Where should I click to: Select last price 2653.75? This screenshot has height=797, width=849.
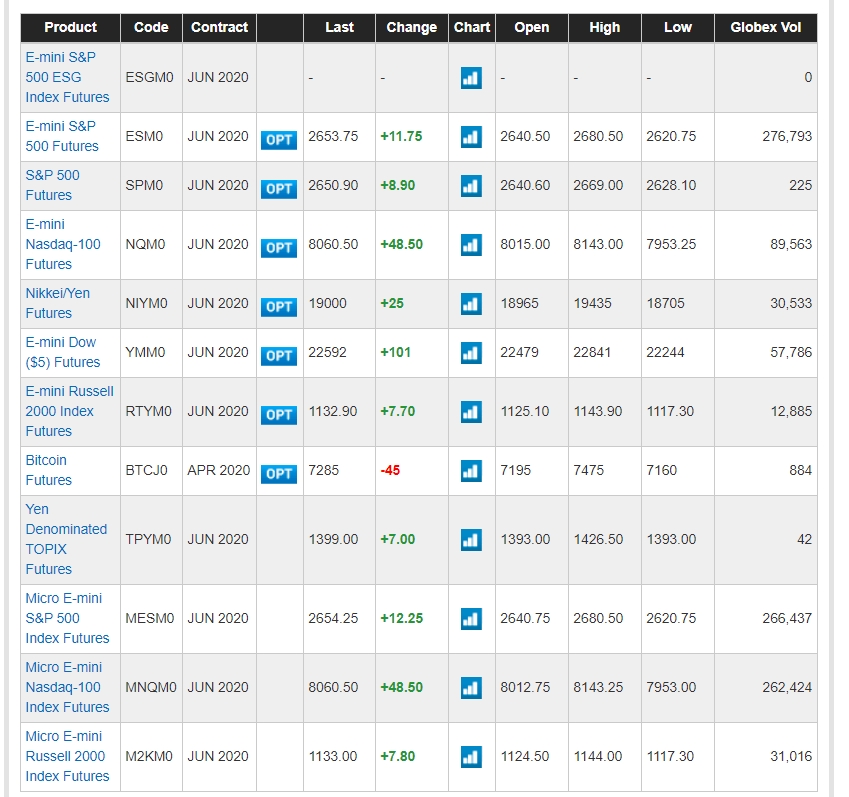[333, 136]
